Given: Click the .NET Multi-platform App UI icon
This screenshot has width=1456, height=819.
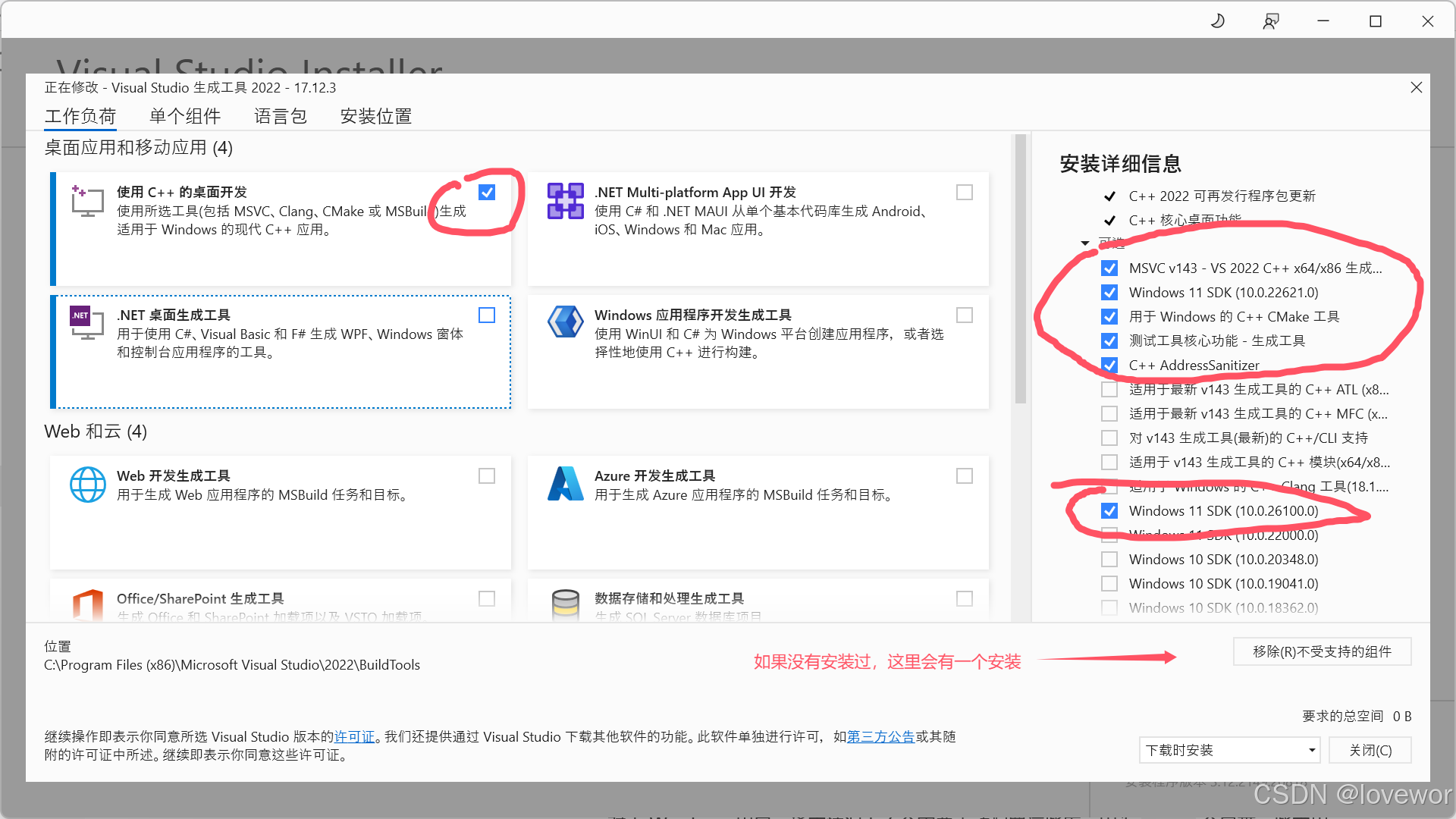Looking at the screenshot, I should (x=566, y=202).
